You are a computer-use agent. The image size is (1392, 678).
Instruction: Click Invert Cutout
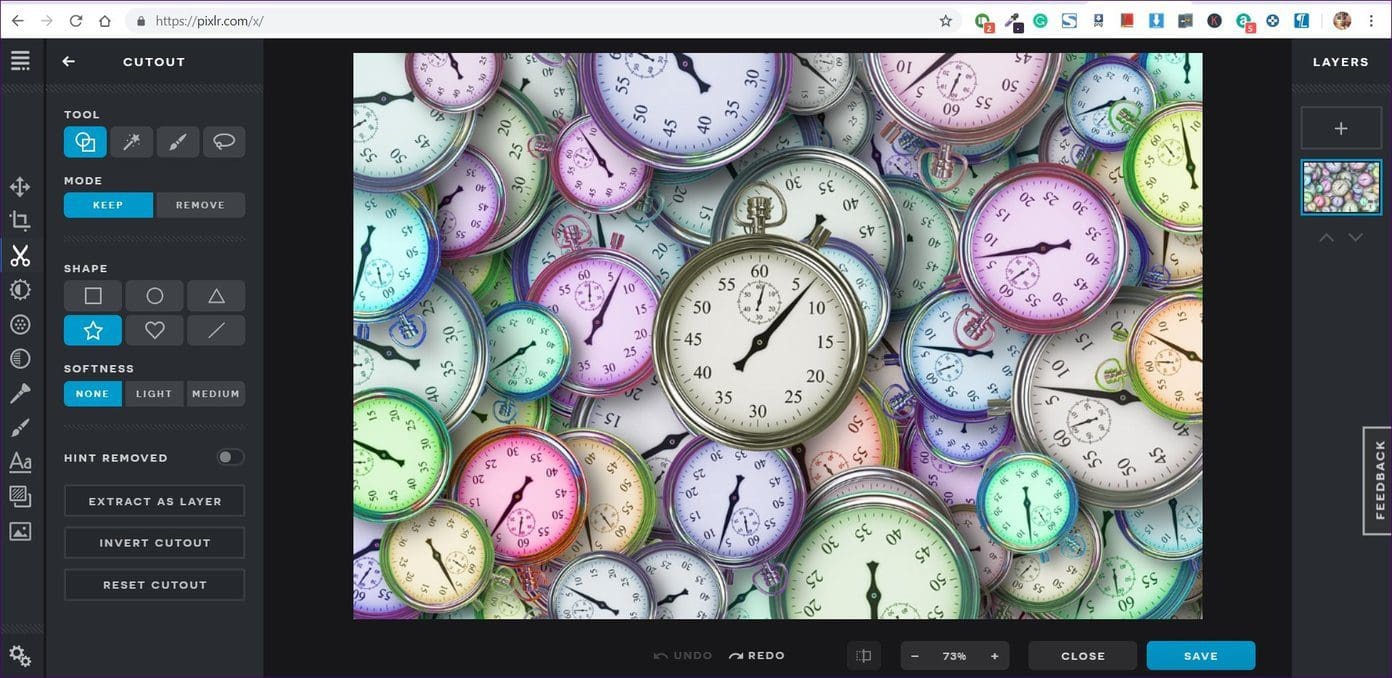coord(155,543)
